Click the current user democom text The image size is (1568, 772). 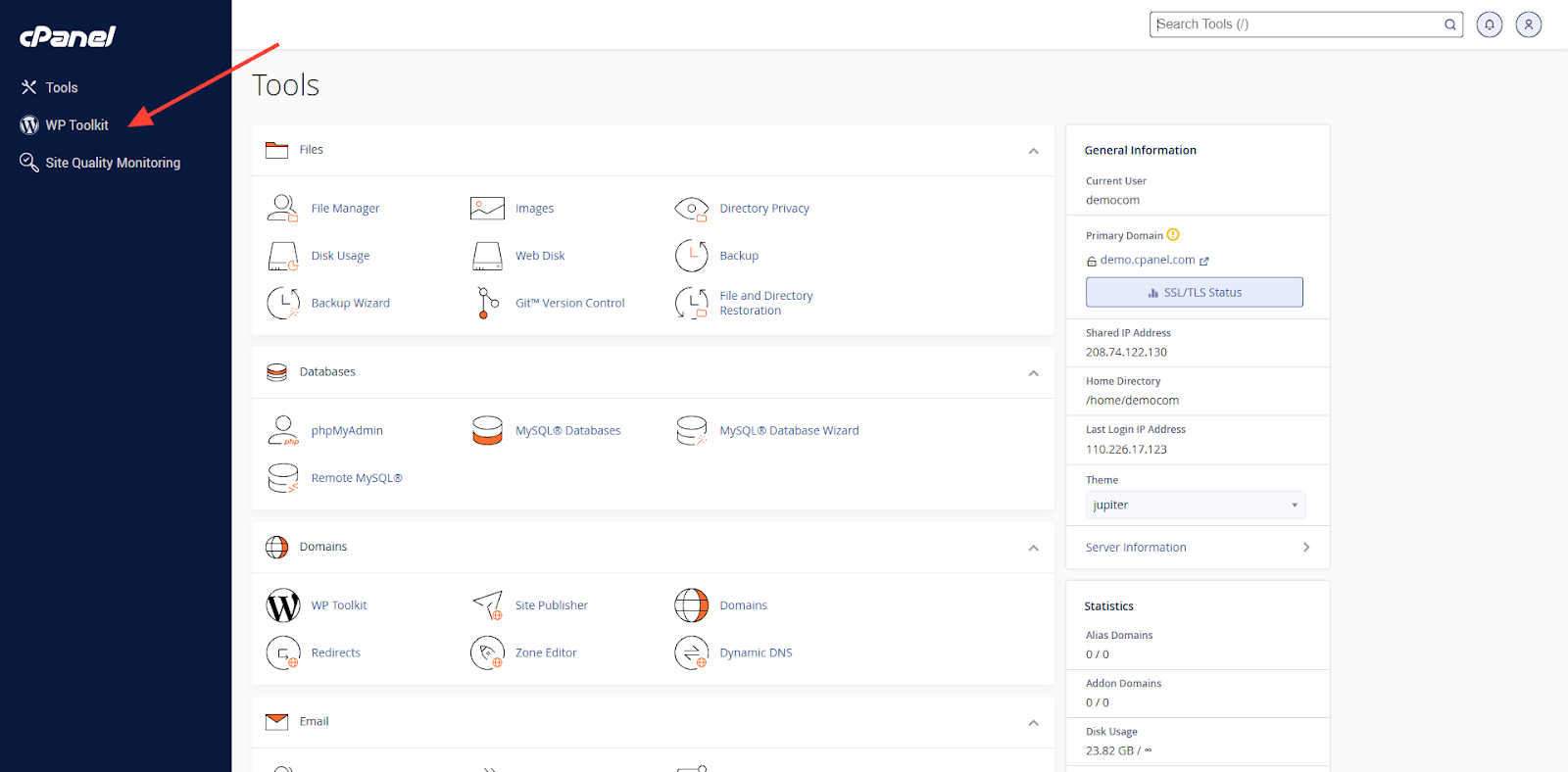(x=1112, y=200)
